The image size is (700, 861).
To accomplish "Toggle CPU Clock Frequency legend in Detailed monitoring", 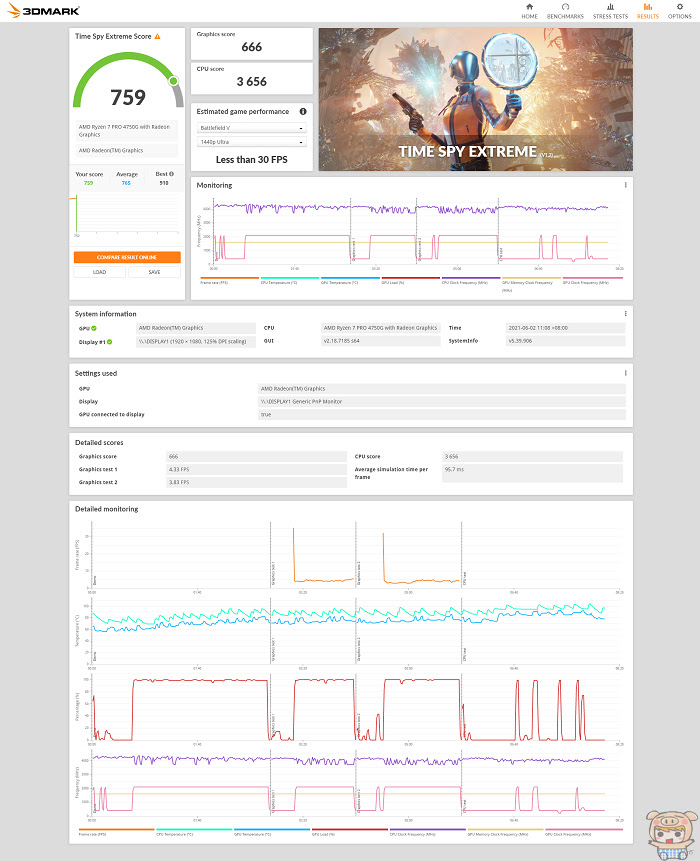I will (x=427, y=832).
